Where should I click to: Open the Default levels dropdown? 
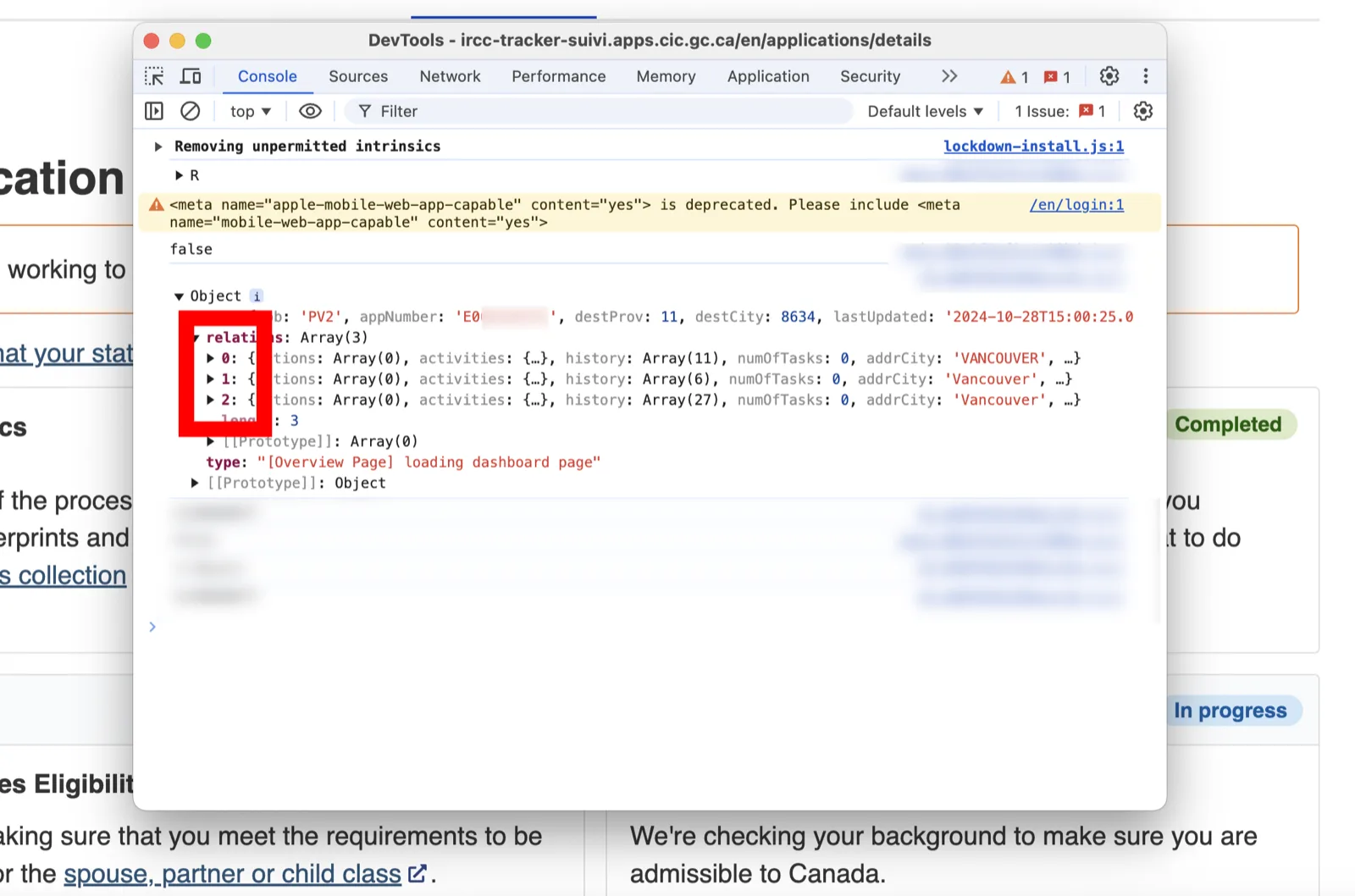[x=926, y=111]
